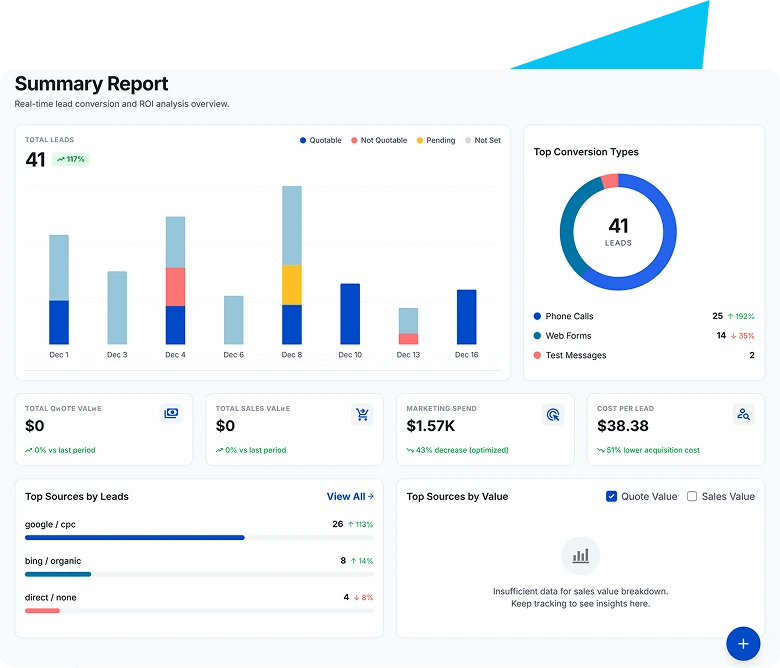This screenshot has width=780, height=668.
Task: Click the Top Conversion Types title
Action: pyautogui.click(x=586, y=152)
